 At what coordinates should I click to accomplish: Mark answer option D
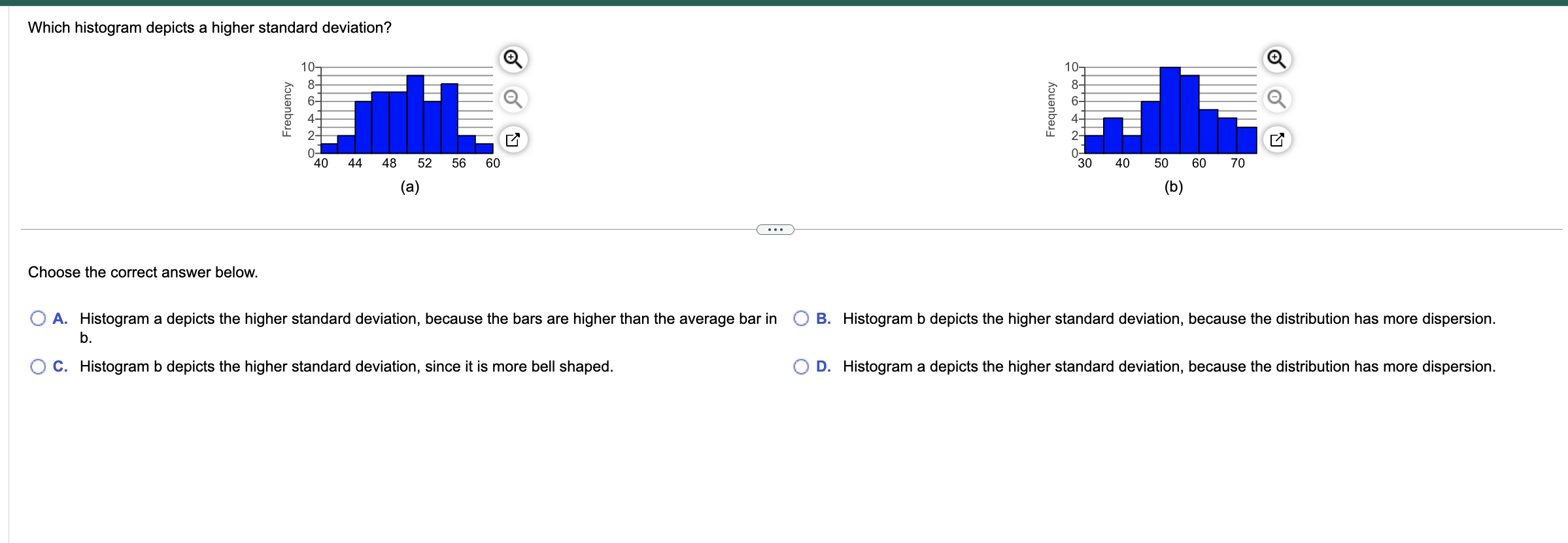tap(802, 366)
